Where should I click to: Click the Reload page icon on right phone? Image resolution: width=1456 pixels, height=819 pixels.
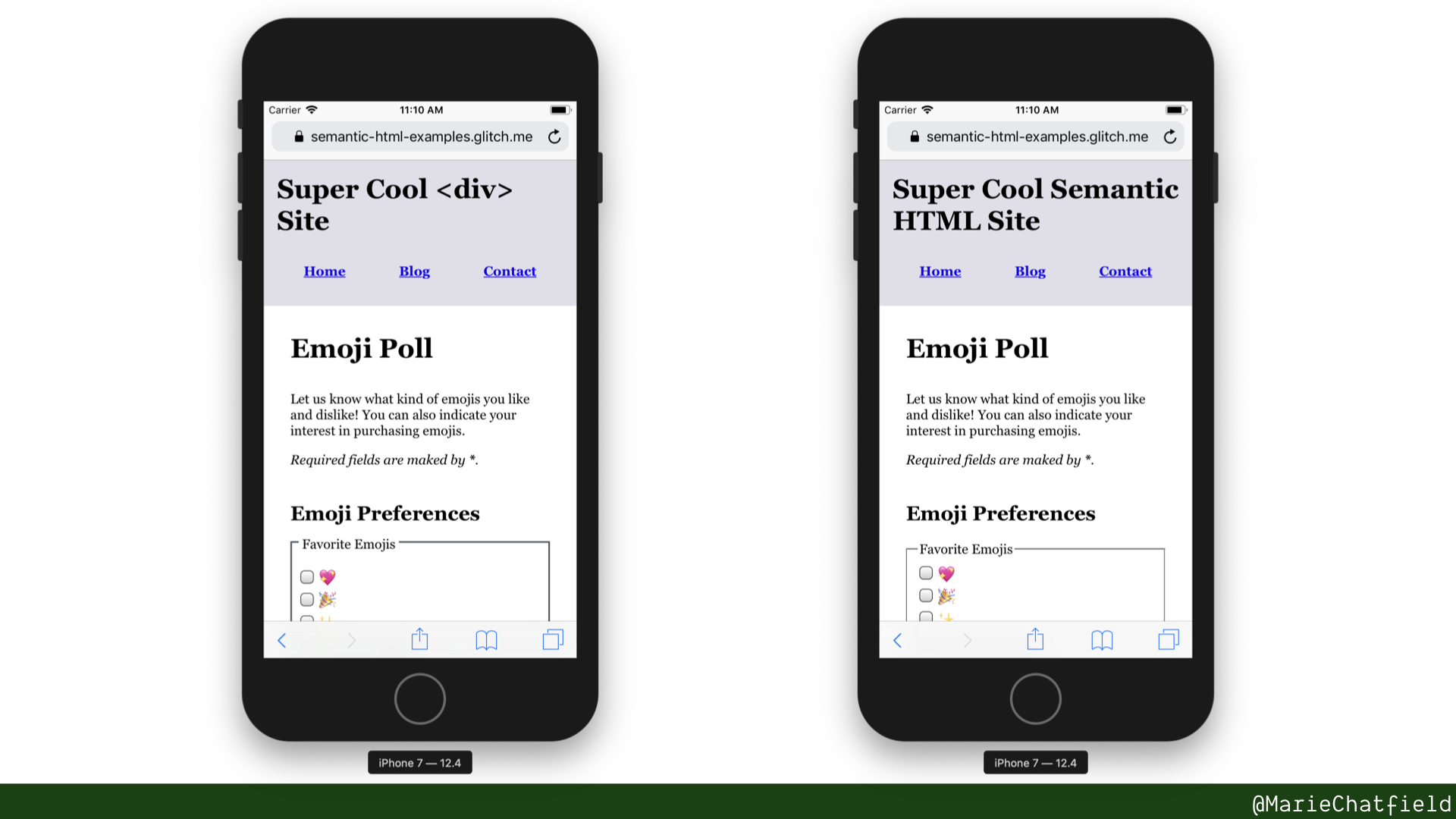coord(1171,136)
